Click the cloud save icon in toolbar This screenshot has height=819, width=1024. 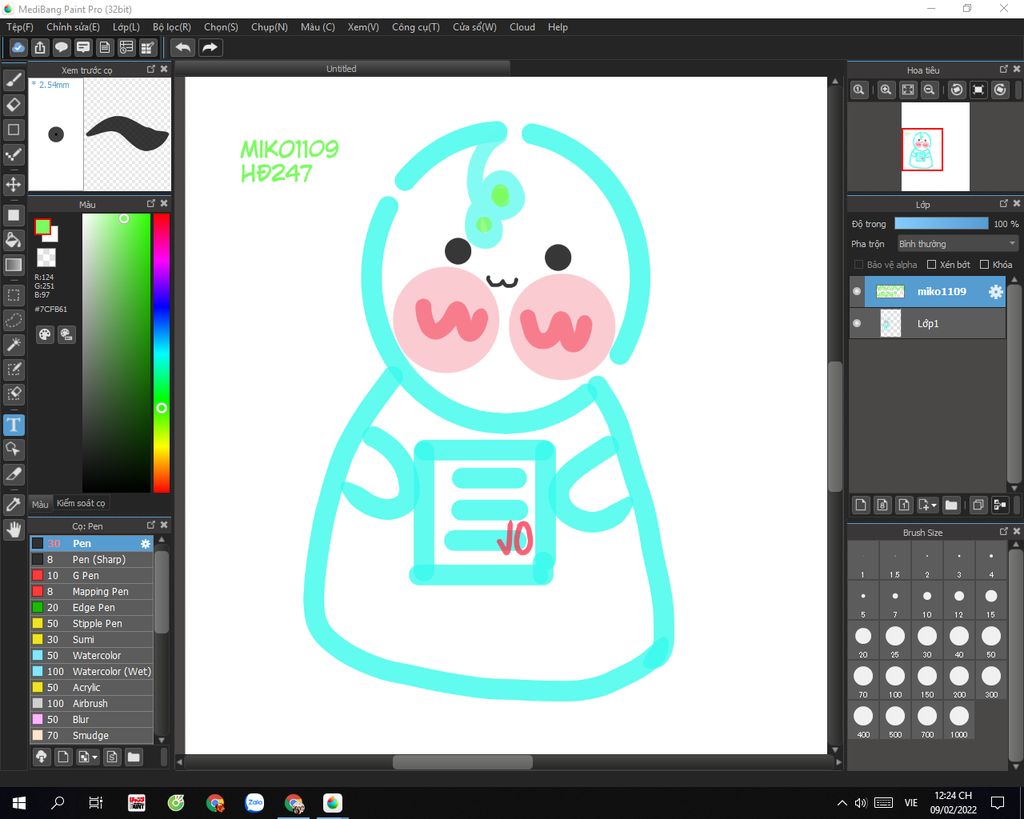point(18,48)
